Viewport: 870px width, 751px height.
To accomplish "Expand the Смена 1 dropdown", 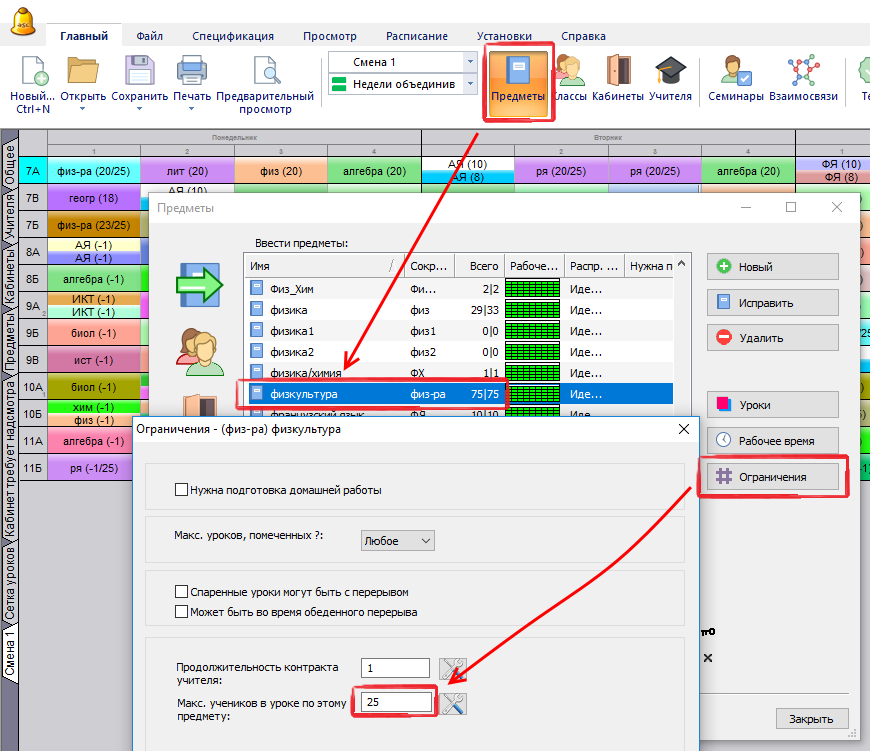I will coord(469,62).
